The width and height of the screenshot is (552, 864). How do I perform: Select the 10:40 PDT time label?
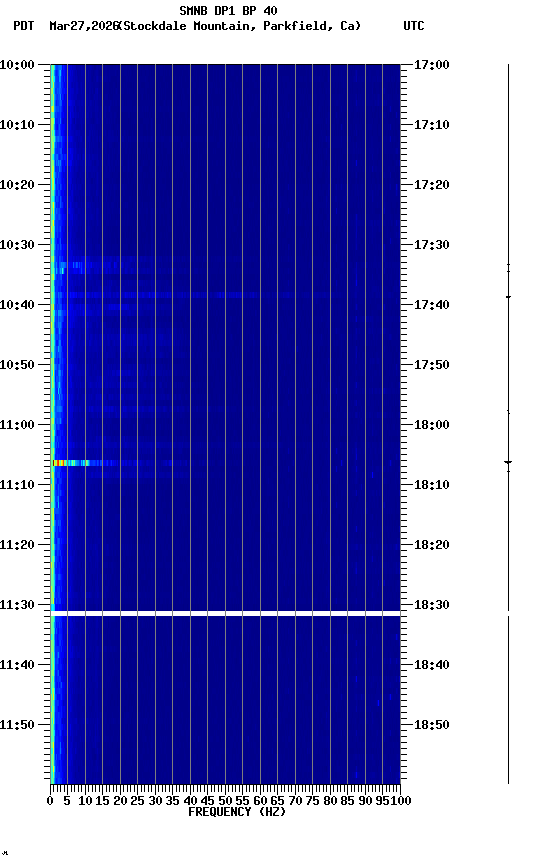(x=17, y=305)
